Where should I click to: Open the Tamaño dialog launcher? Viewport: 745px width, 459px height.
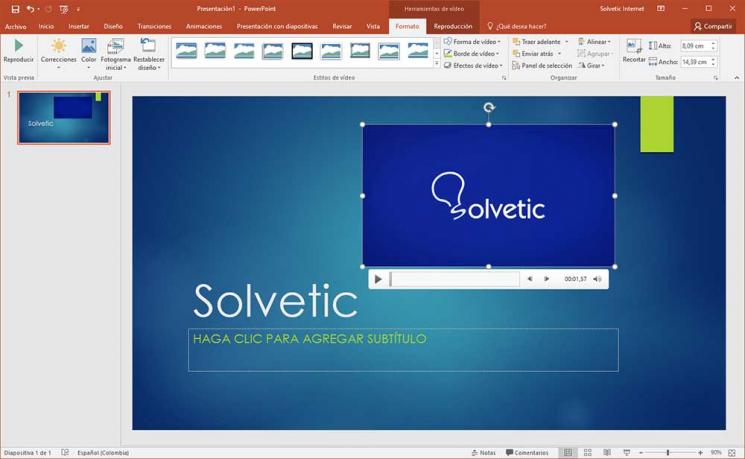pyautogui.click(x=716, y=78)
